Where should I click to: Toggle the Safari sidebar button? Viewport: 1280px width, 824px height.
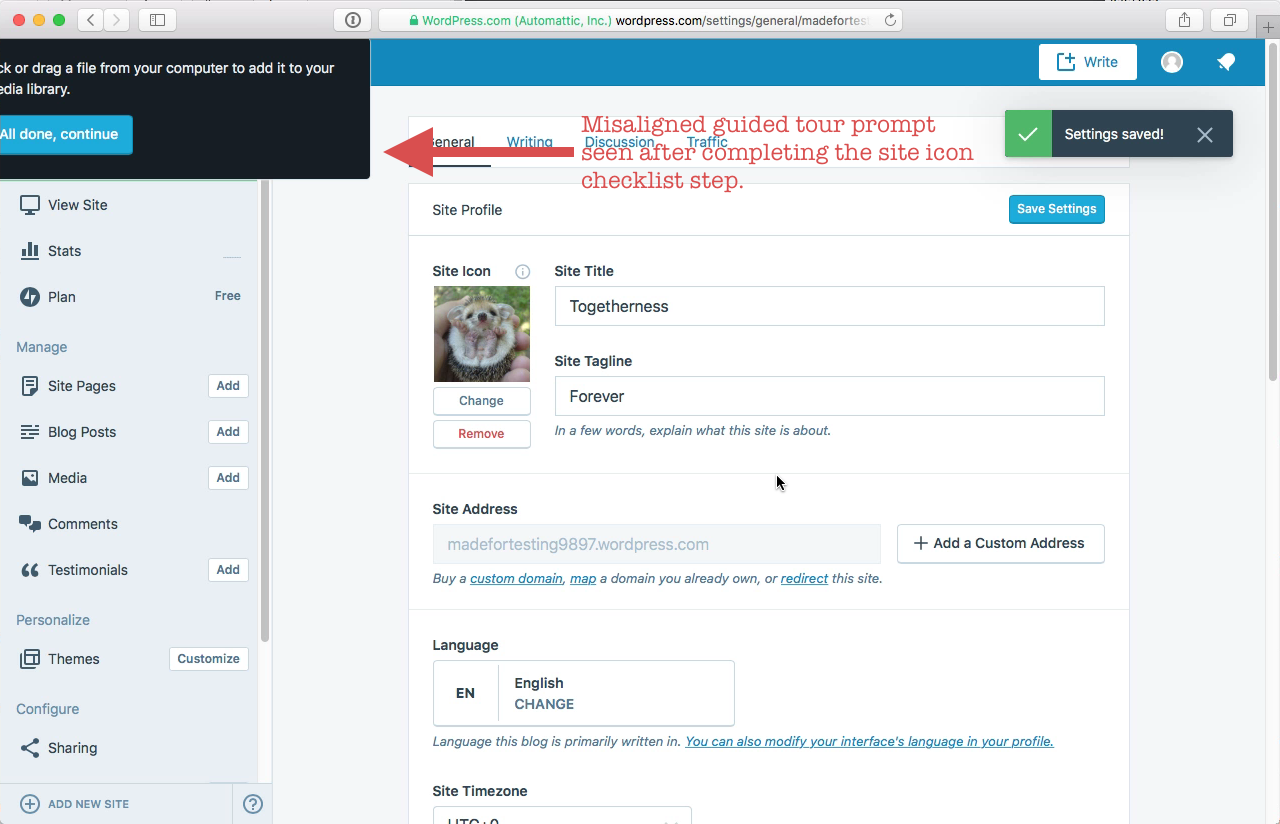click(x=158, y=20)
